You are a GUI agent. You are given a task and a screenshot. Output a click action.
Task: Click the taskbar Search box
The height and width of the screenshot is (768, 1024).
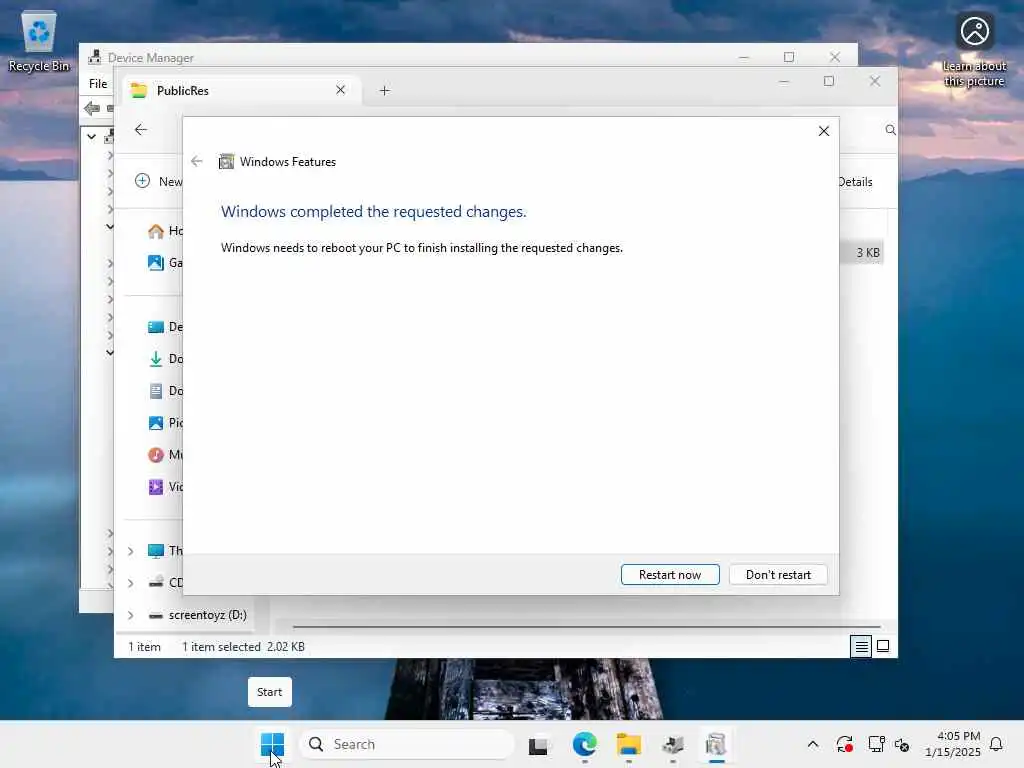[x=406, y=744]
